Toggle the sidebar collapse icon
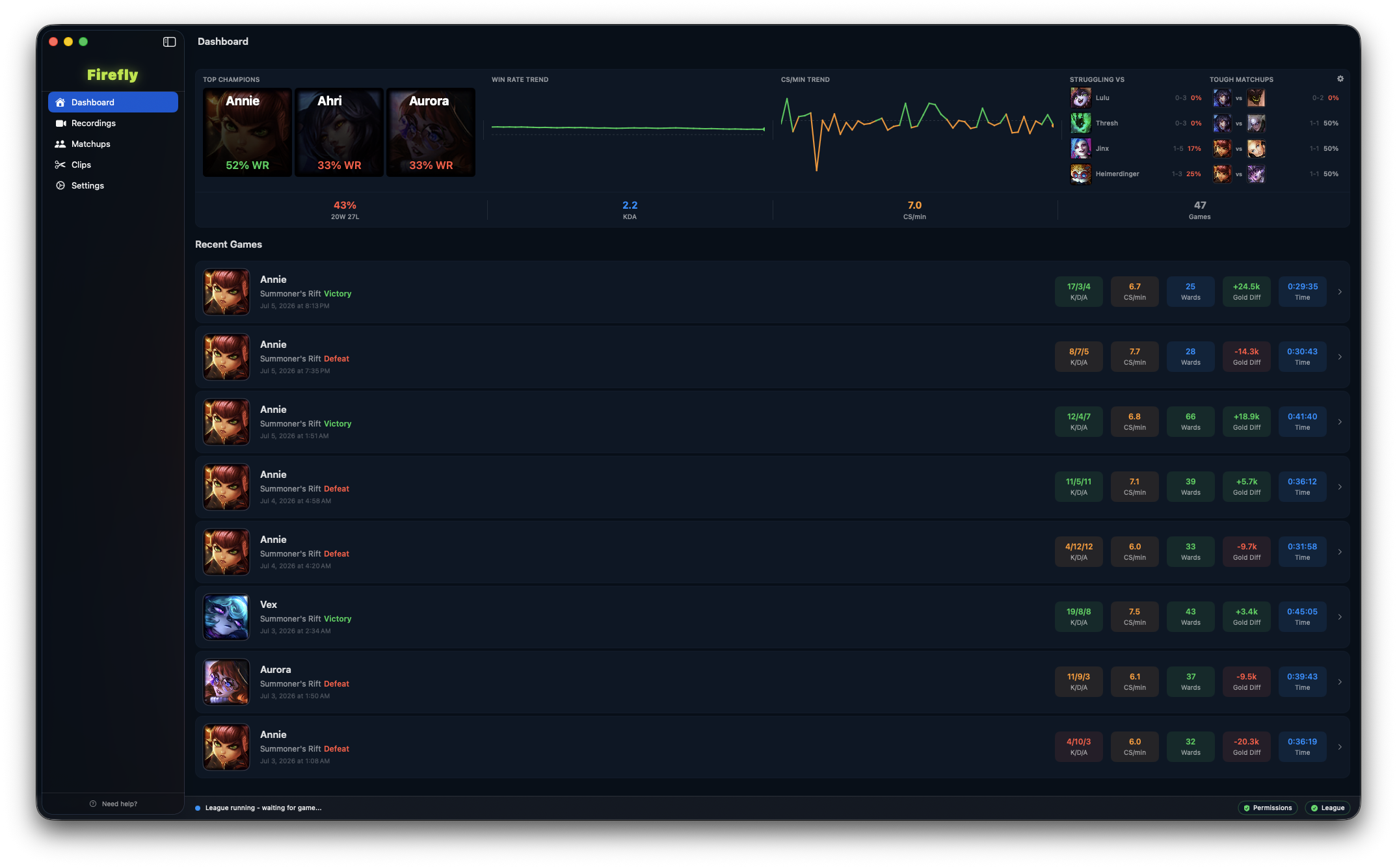The width and height of the screenshot is (1397, 868). click(x=169, y=42)
